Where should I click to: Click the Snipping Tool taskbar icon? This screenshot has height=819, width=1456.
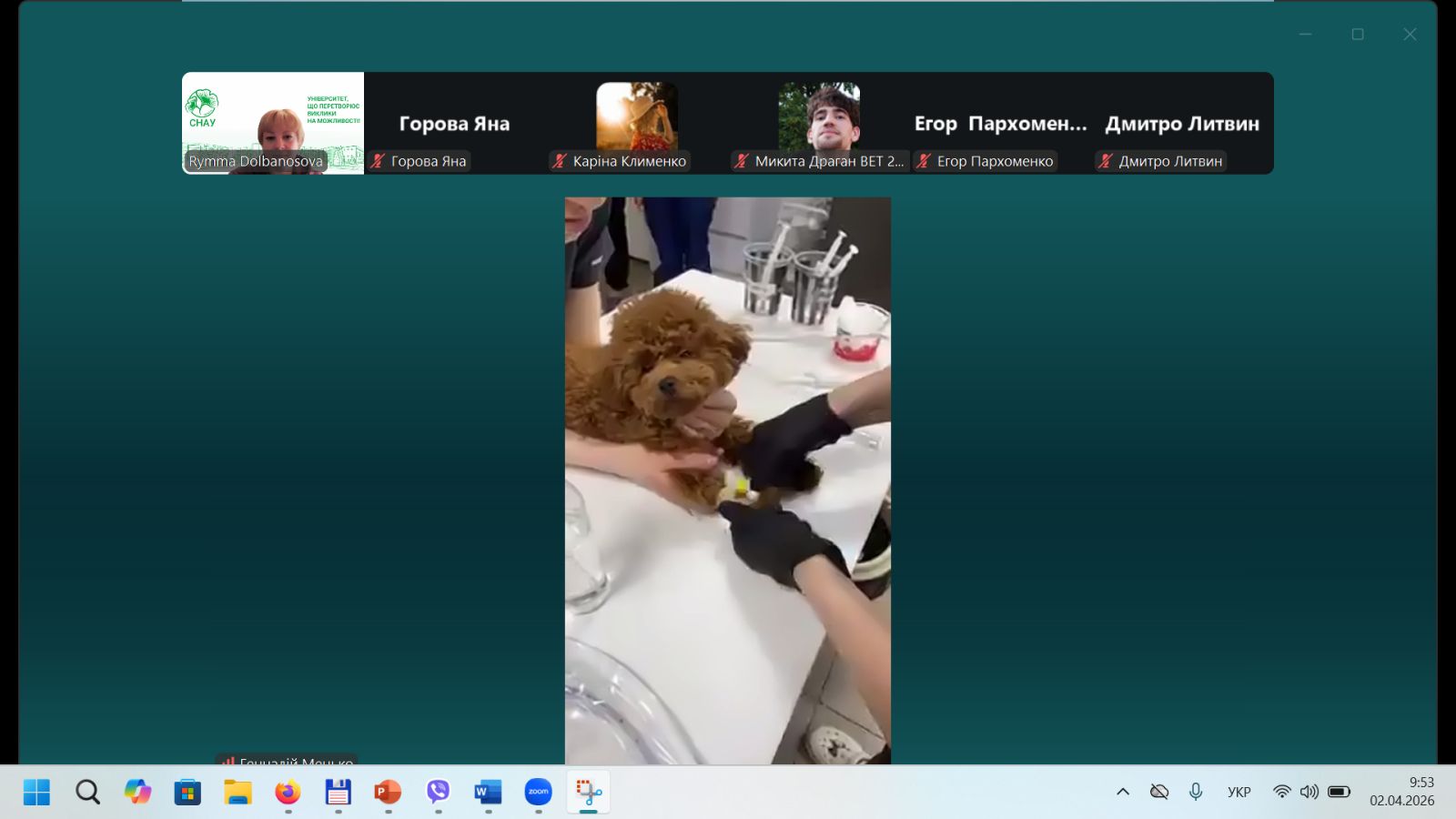click(589, 792)
